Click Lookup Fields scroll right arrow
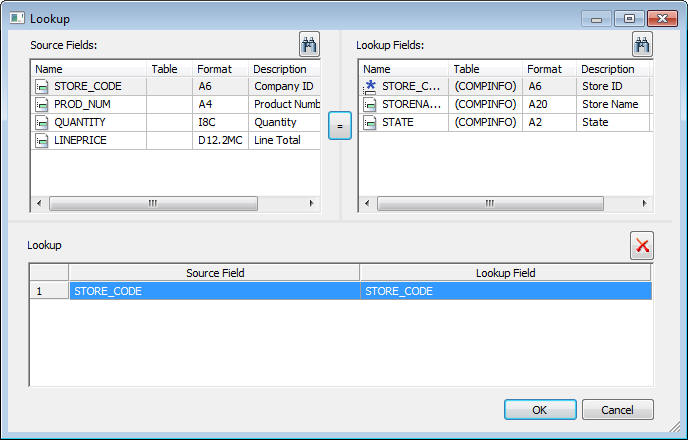Image resolution: width=688 pixels, height=440 pixels. click(644, 203)
